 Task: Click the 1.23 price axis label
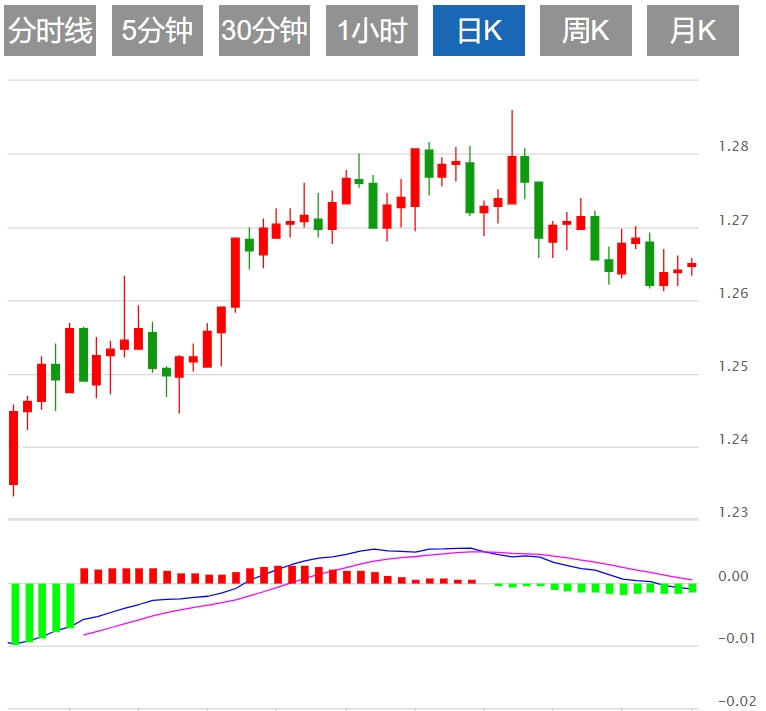(733, 512)
